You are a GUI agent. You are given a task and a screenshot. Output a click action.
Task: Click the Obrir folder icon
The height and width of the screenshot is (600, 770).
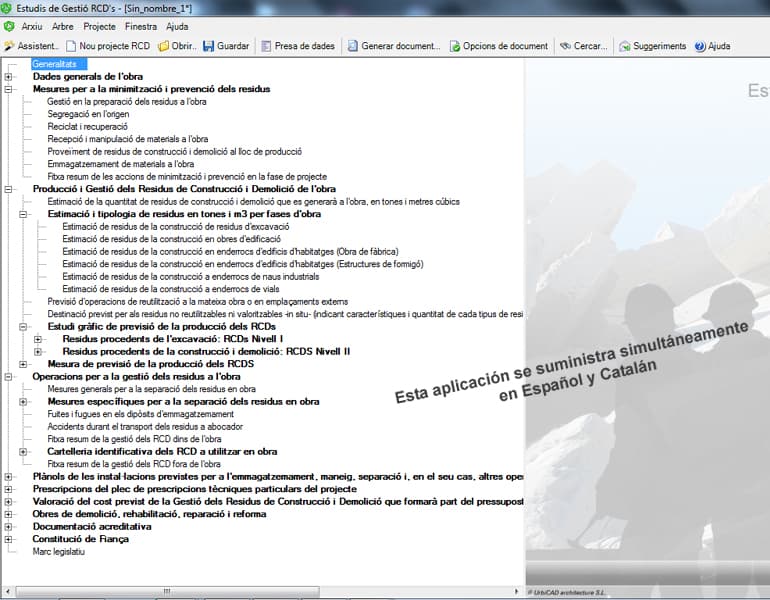click(164, 46)
